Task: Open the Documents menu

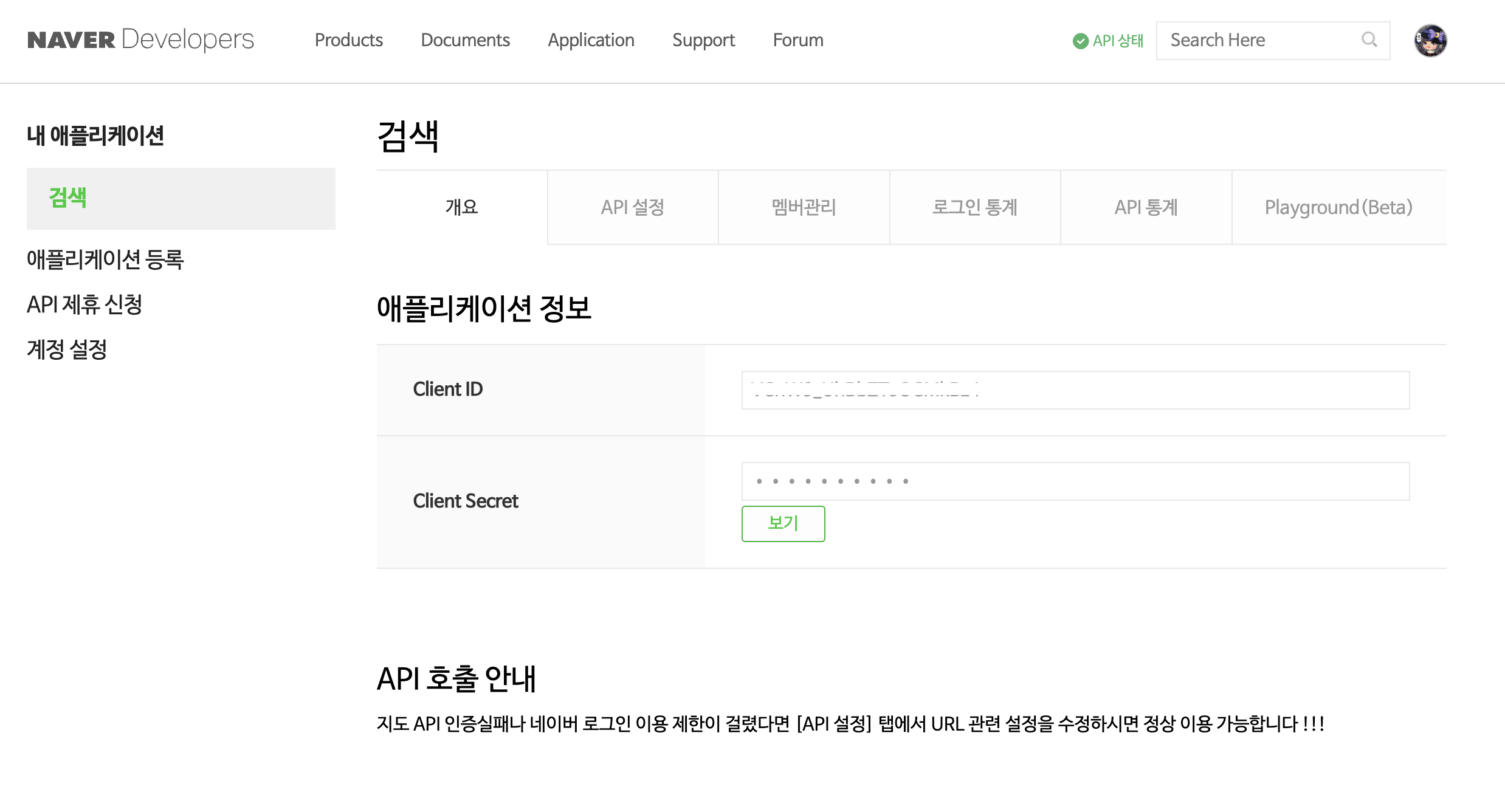Action: click(465, 40)
